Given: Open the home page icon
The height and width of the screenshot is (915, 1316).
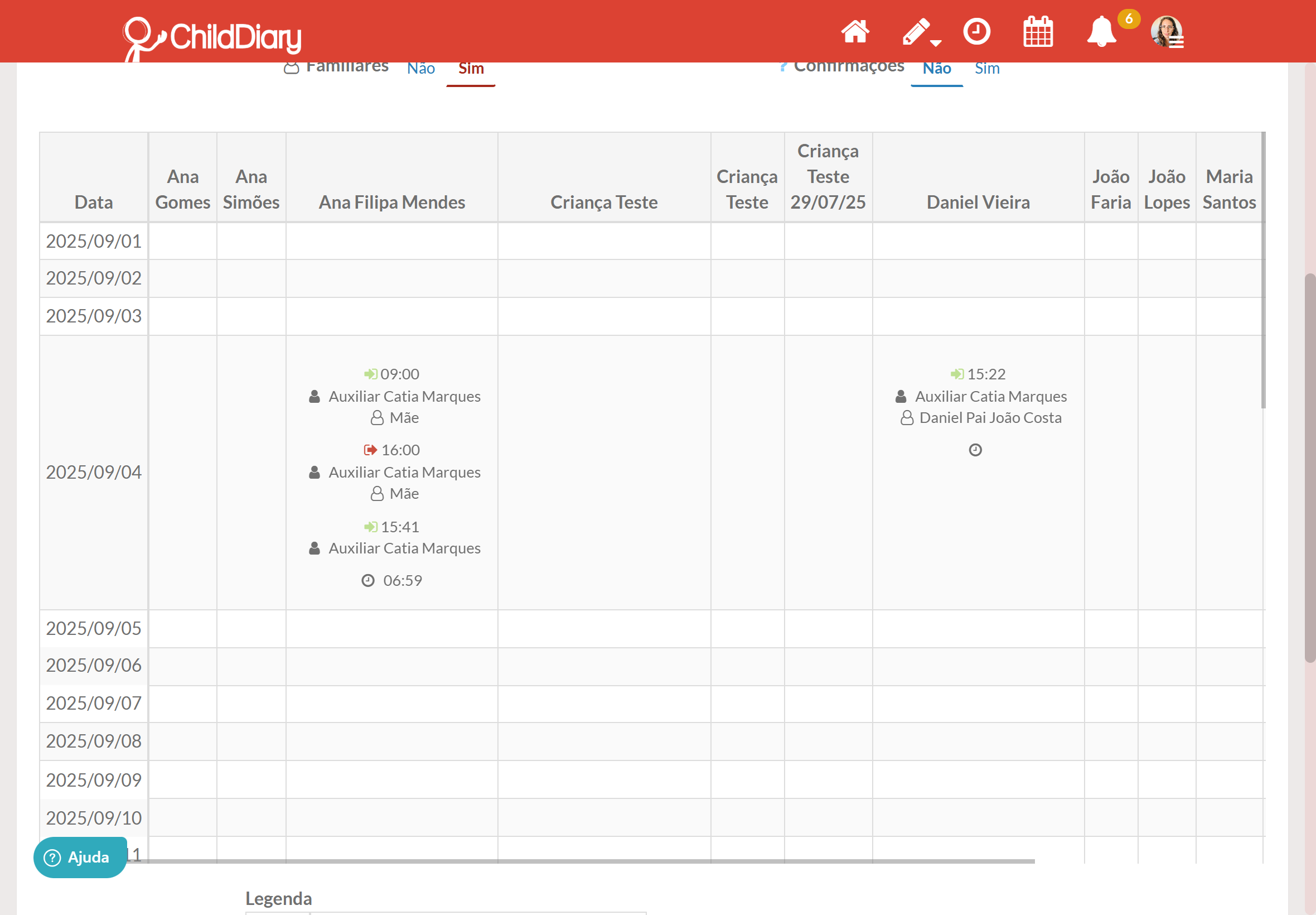Looking at the screenshot, I should tap(855, 32).
